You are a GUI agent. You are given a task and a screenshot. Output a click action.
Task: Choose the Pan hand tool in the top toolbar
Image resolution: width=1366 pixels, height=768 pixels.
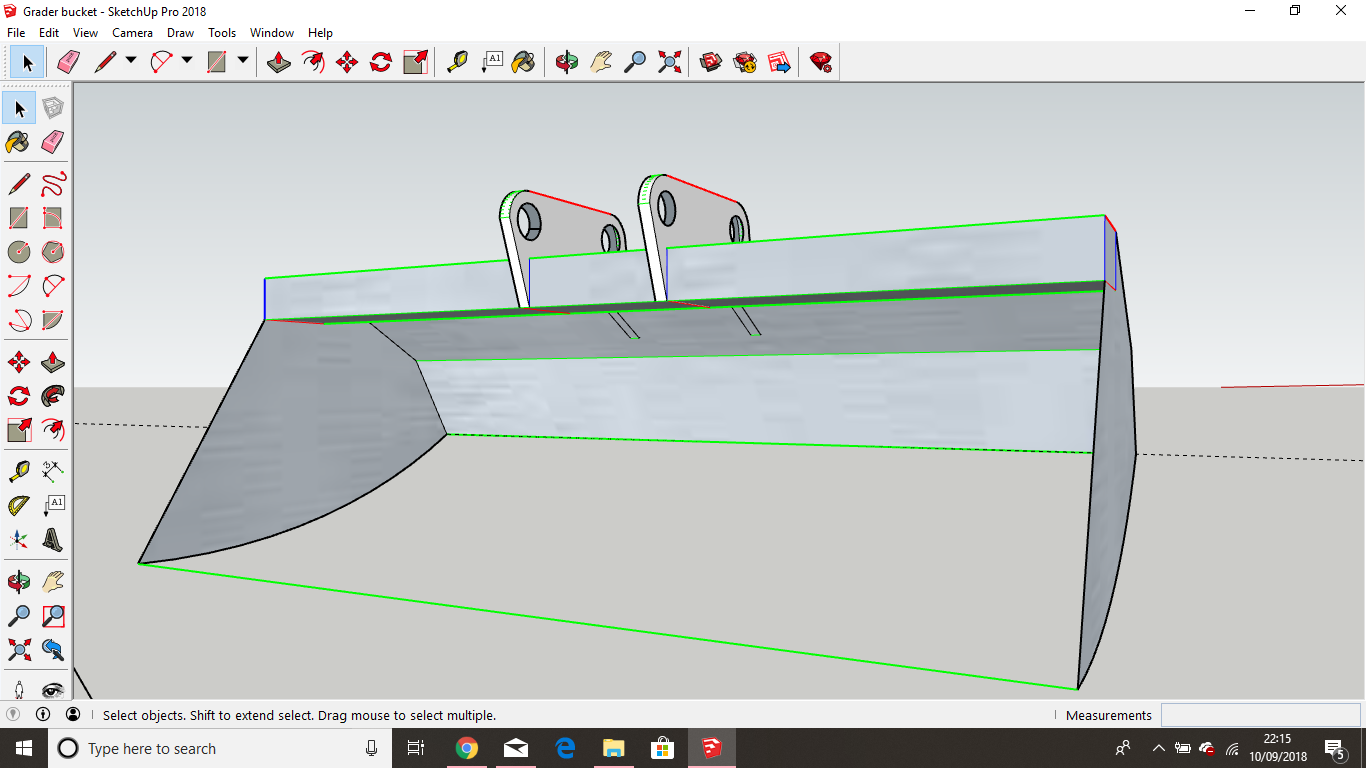click(601, 62)
